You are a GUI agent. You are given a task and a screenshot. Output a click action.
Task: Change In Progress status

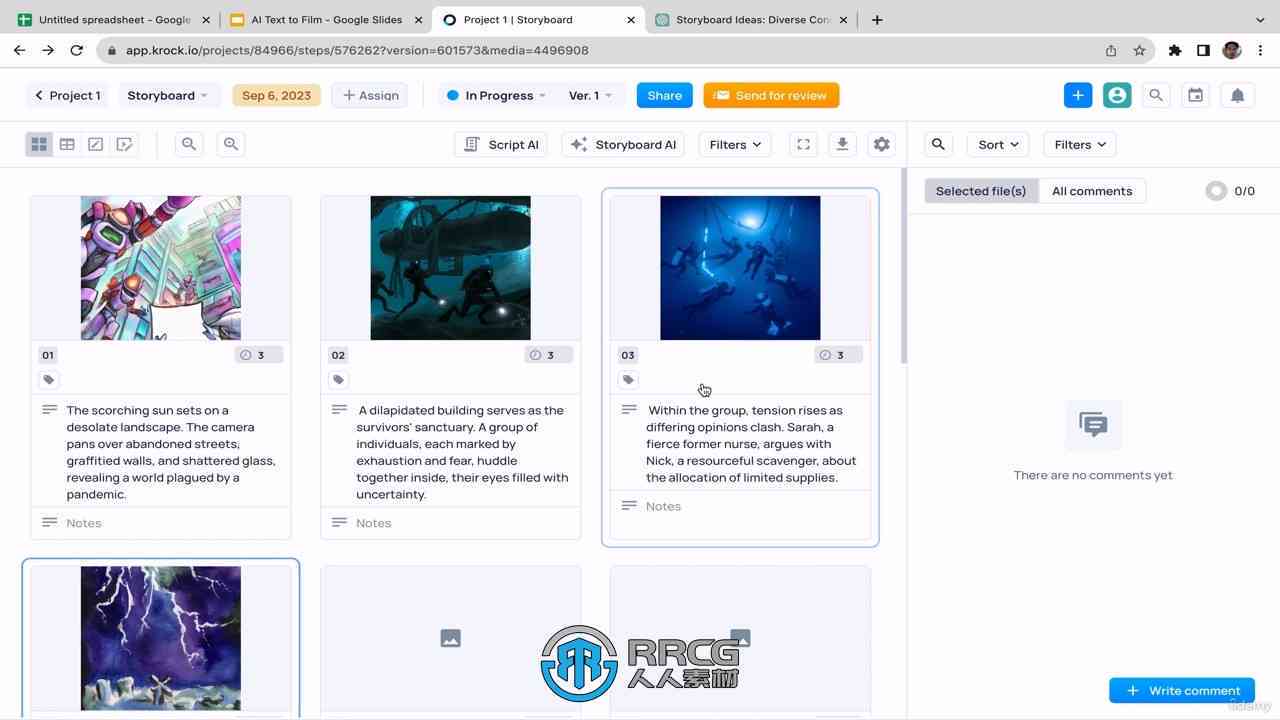497,95
